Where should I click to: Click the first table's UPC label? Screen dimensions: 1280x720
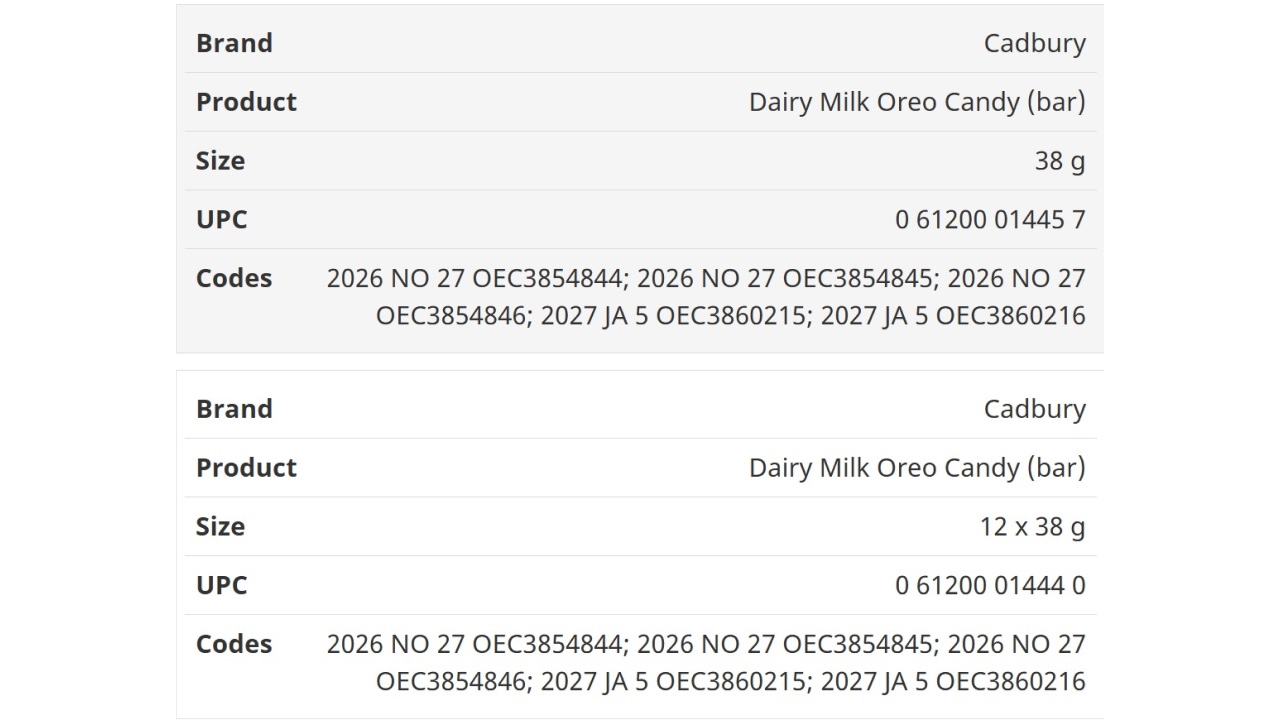(221, 220)
